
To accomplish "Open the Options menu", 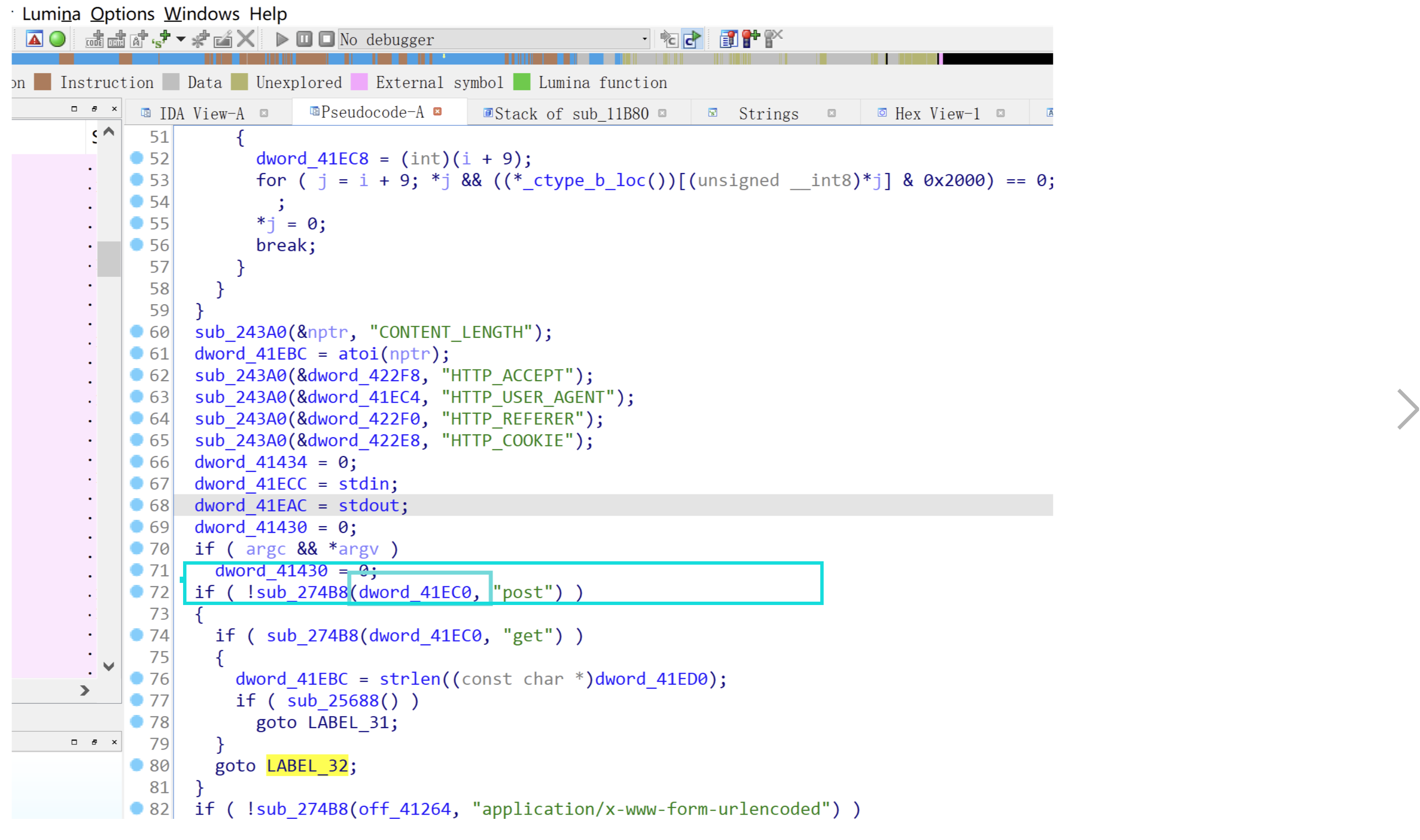I will tap(122, 13).
